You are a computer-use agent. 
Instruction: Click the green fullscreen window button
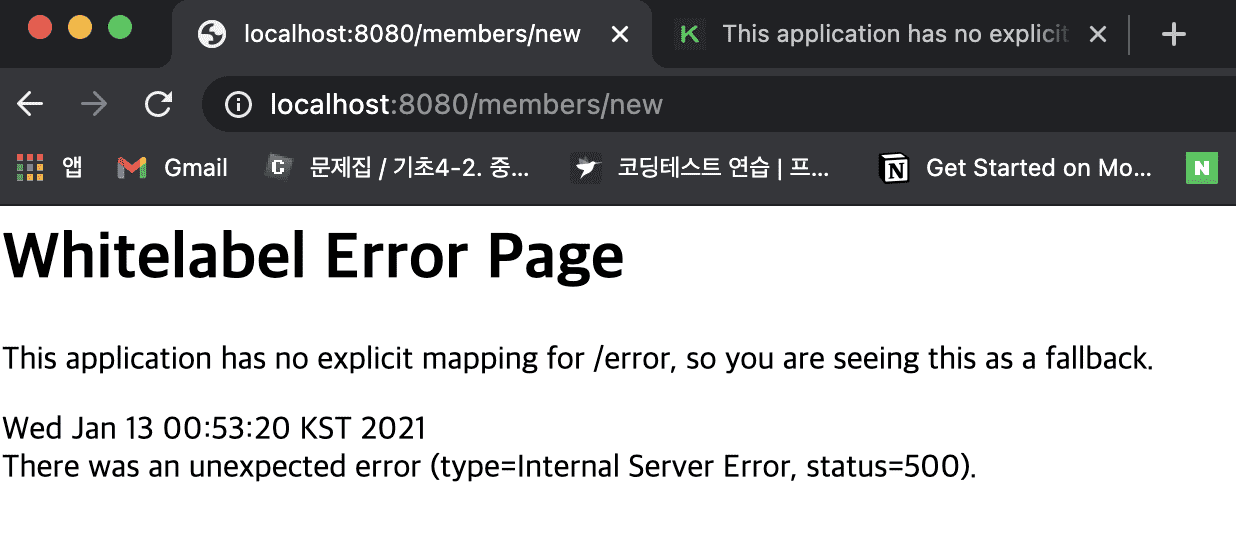point(120,27)
